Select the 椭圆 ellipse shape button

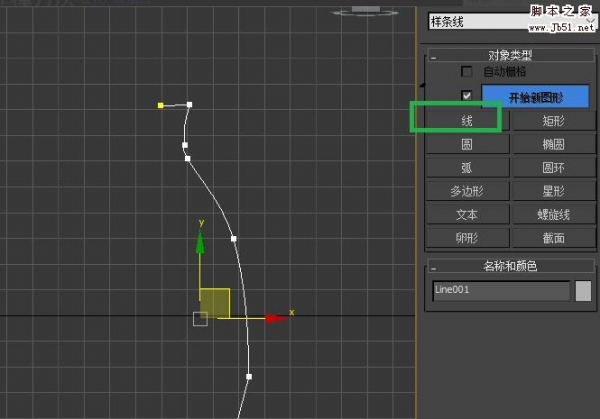tap(553, 144)
